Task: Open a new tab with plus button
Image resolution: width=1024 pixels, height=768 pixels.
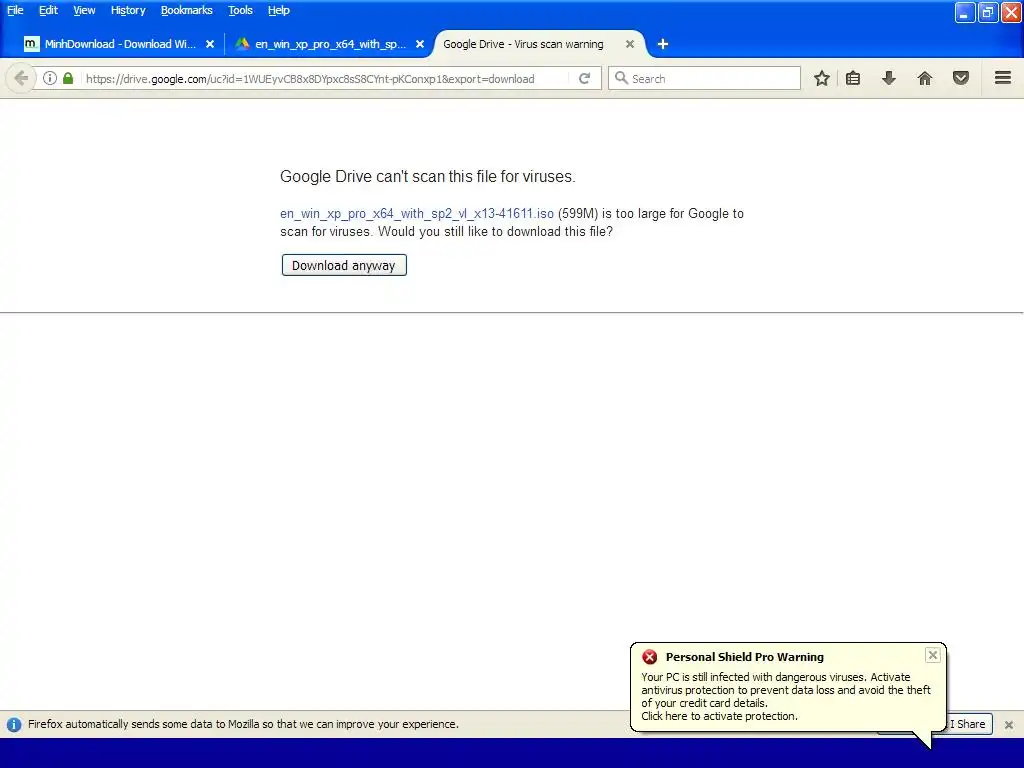Action: click(663, 44)
